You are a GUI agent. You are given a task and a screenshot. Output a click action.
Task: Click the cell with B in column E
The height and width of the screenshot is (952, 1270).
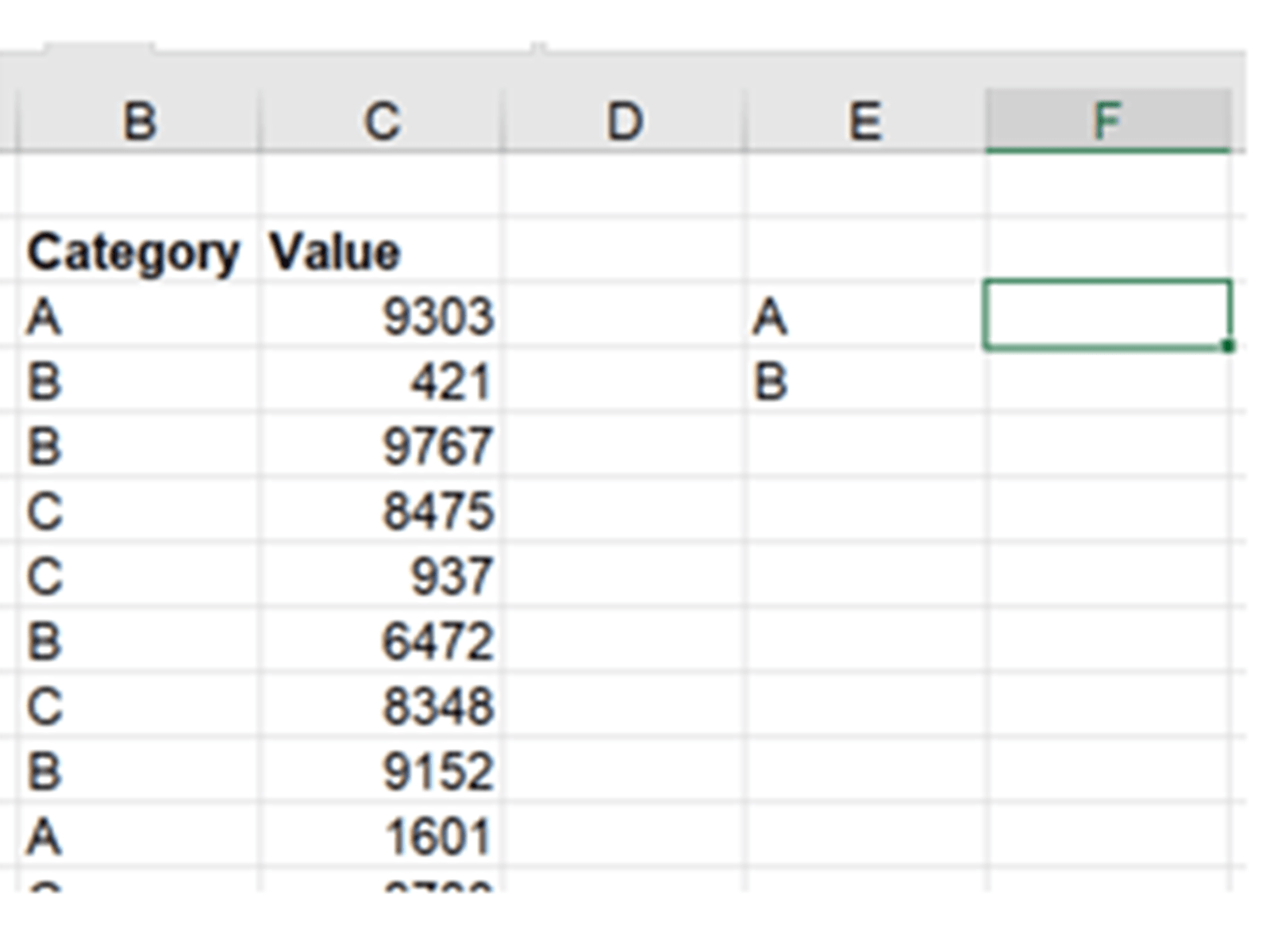tap(865, 382)
